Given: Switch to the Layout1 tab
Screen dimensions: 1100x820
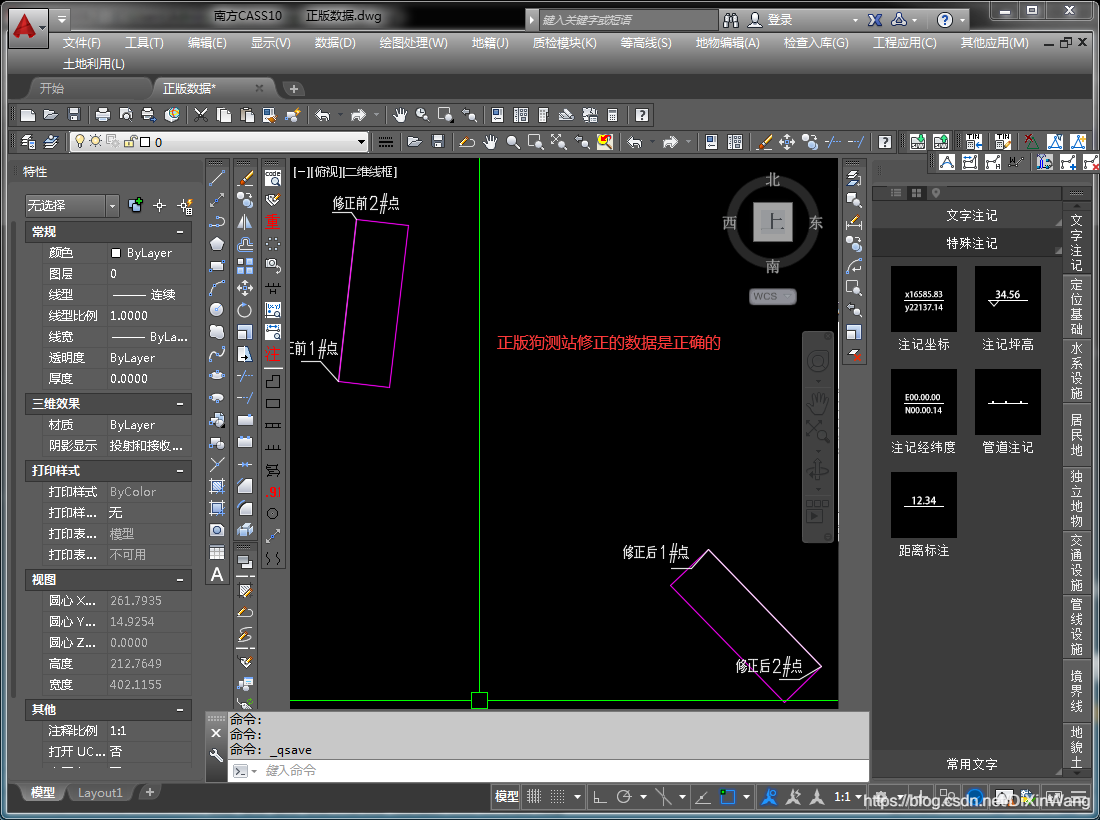Looking at the screenshot, I should (x=100, y=793).
